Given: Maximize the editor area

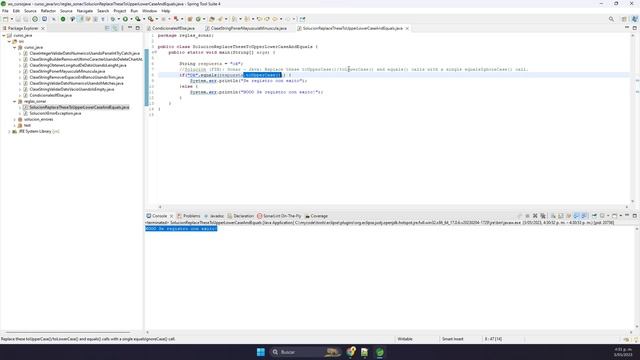Looking at the screenshot, I should 634,28.
